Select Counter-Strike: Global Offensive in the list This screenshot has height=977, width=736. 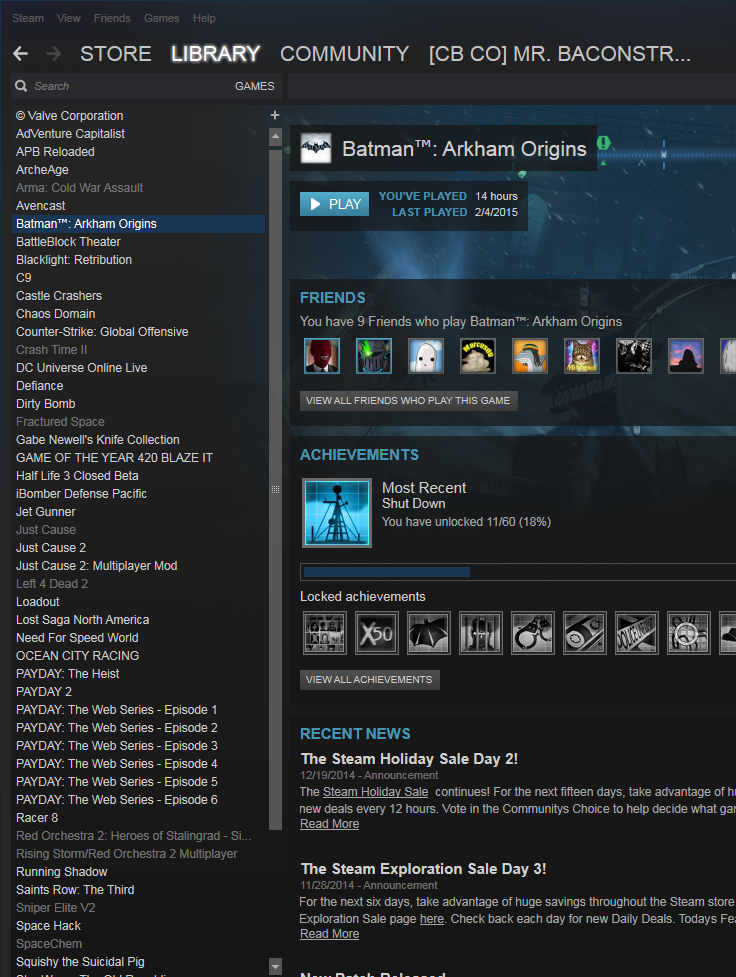pos(102,332)
